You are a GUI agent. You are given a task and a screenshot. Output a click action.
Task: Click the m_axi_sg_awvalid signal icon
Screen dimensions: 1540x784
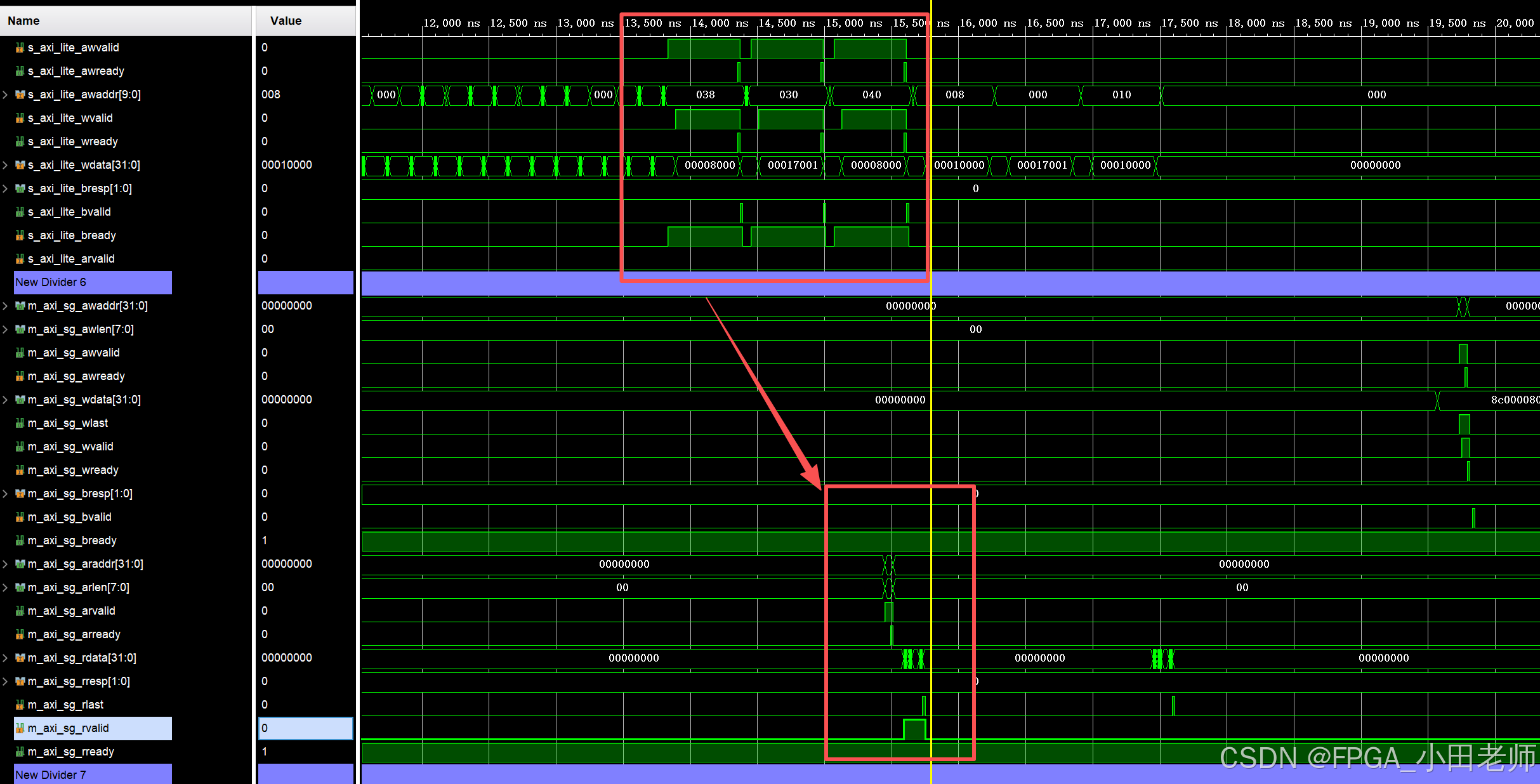pyautogui.click(x=20, y=353)
